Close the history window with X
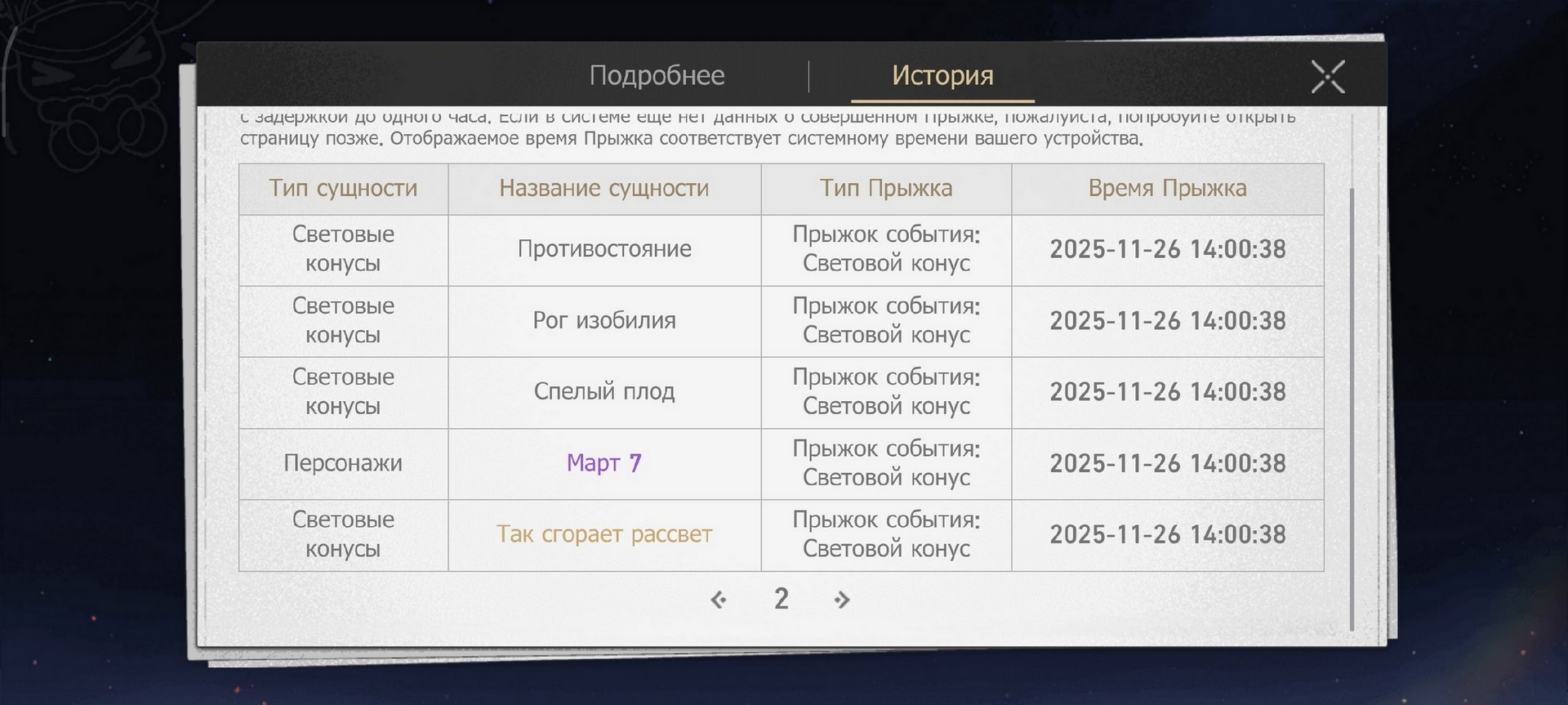This screenshot has height=705, width=1568. click(x=1327, y=77)
